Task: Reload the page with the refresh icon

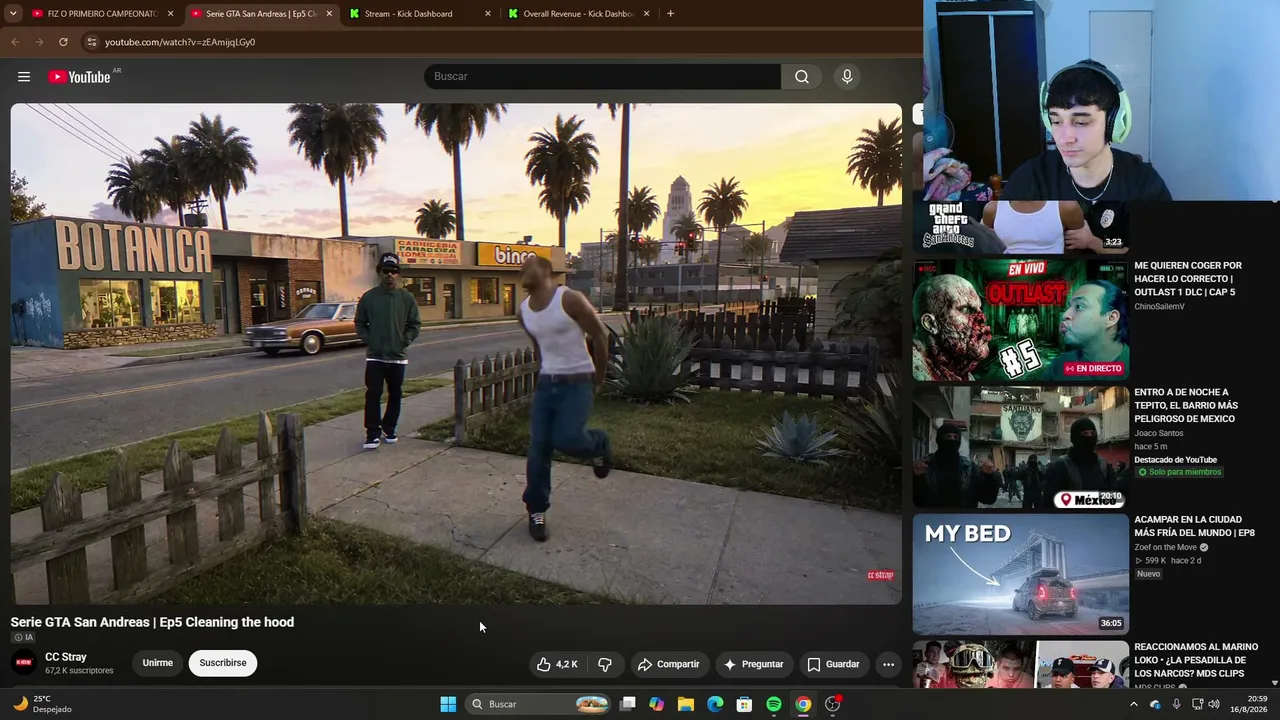Action: (x=63, y=42)
